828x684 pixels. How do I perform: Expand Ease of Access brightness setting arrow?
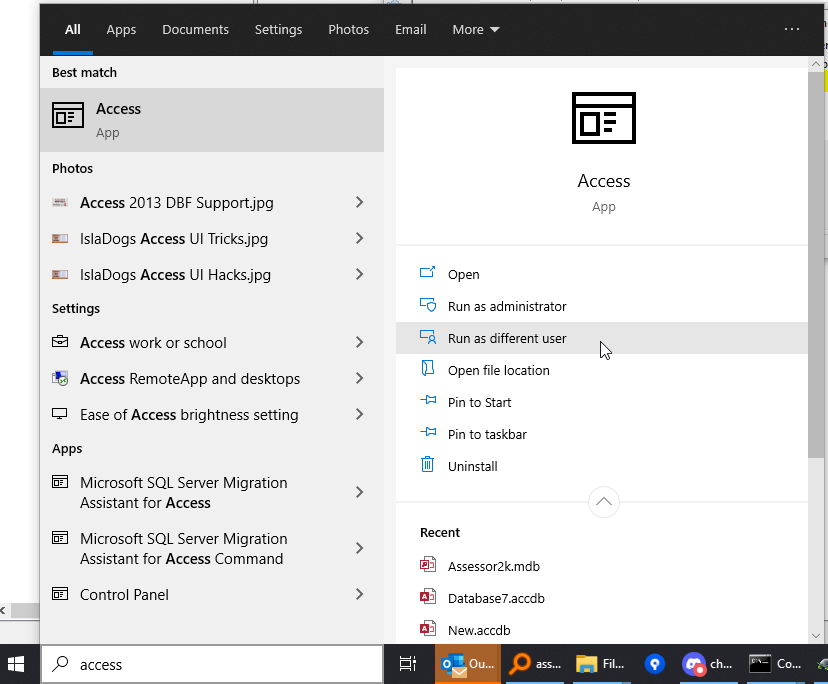(x=360, y=414)
